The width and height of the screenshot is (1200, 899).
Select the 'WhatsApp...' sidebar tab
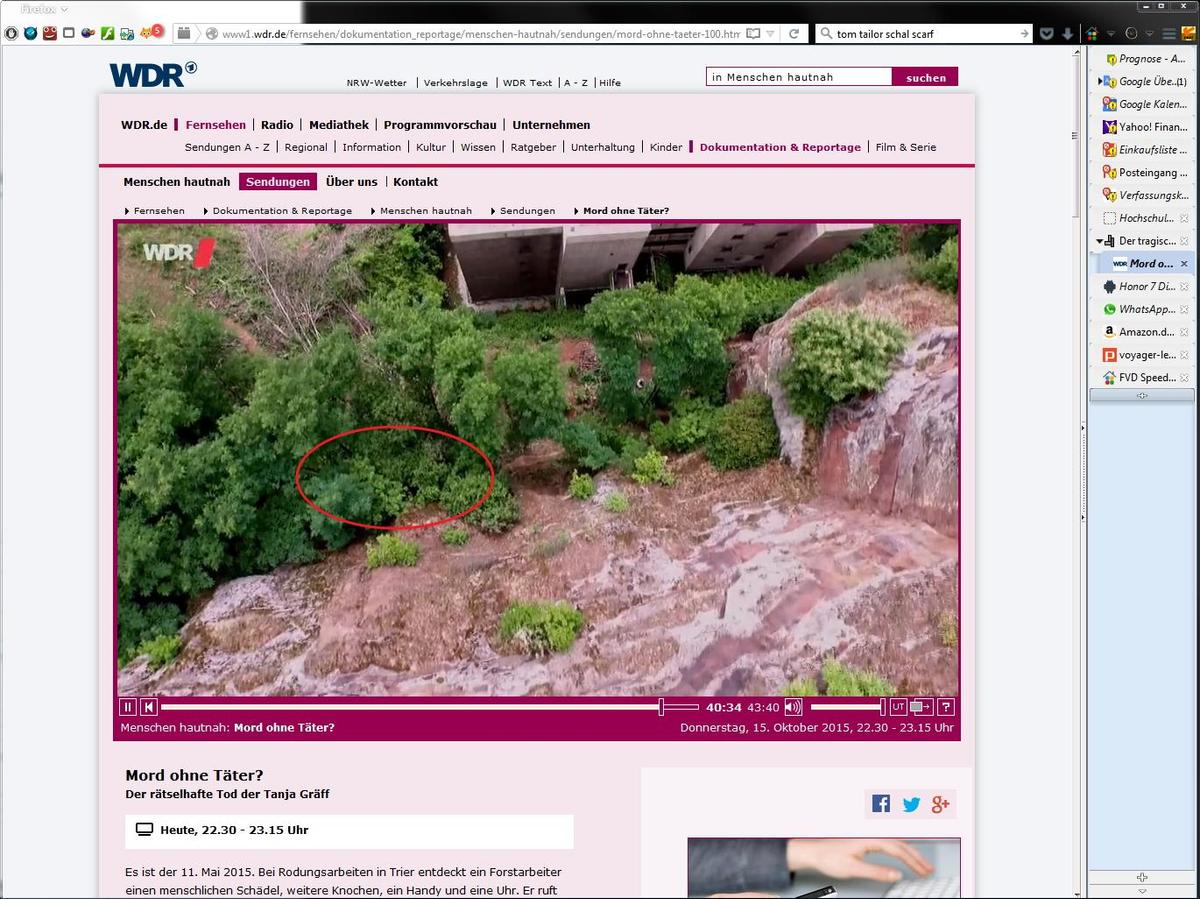[1143, 309]
